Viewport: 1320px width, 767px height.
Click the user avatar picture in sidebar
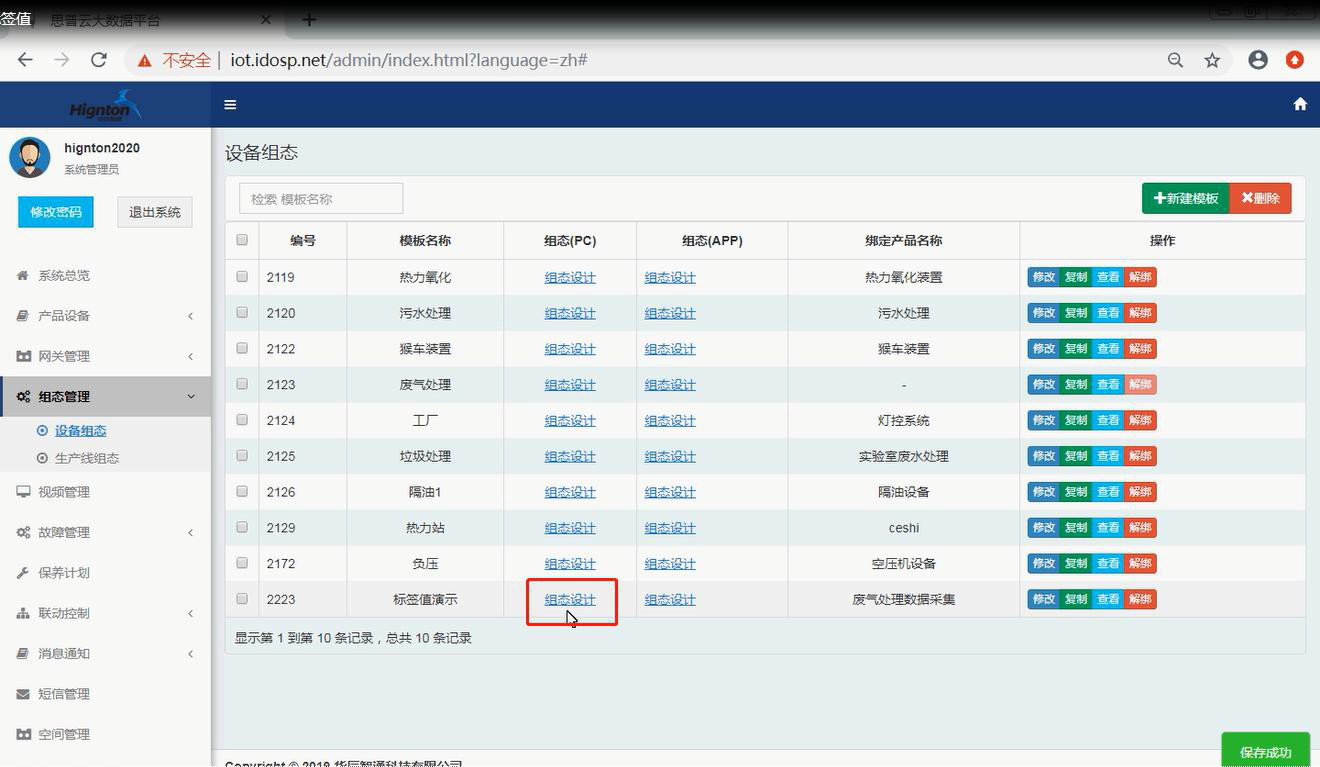point(30,158)
